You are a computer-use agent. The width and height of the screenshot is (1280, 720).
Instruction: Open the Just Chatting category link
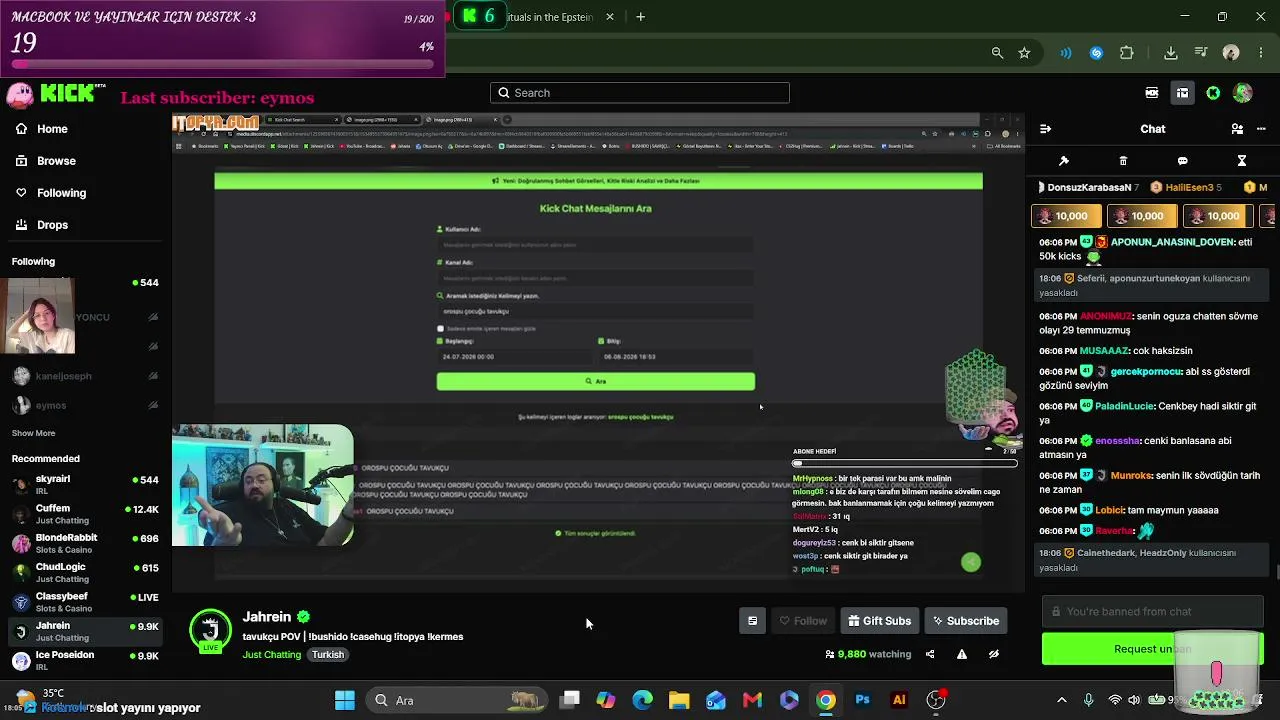271,655
